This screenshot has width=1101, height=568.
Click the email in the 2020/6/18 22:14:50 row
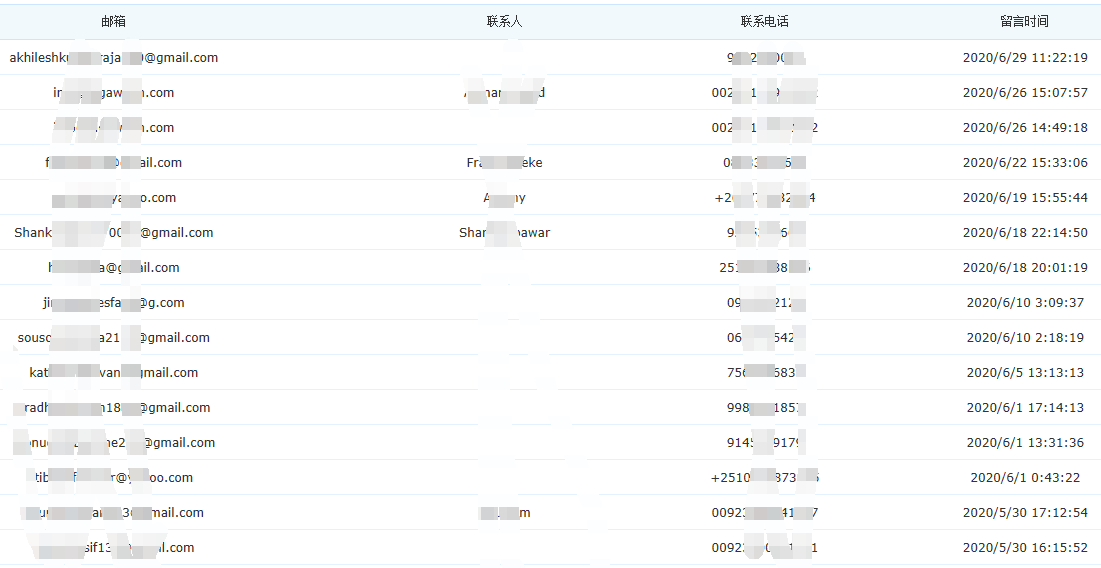click(113, 233)
